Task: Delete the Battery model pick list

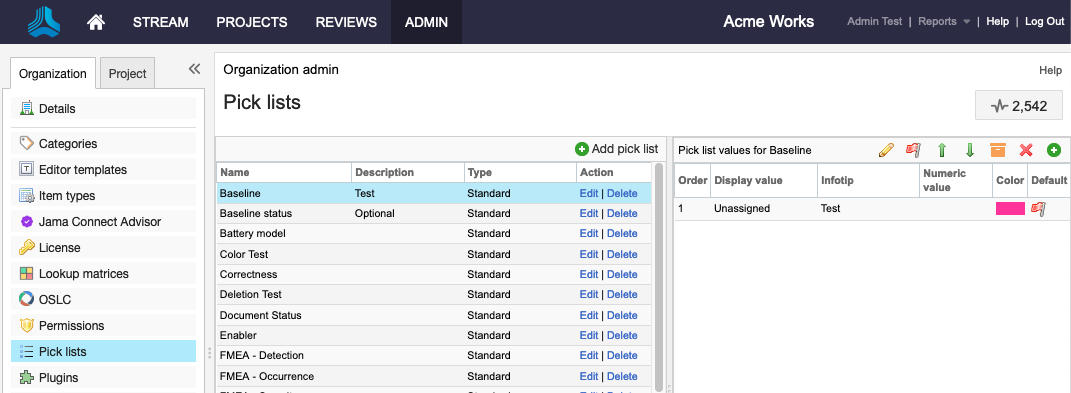Action: coord(622,234)
